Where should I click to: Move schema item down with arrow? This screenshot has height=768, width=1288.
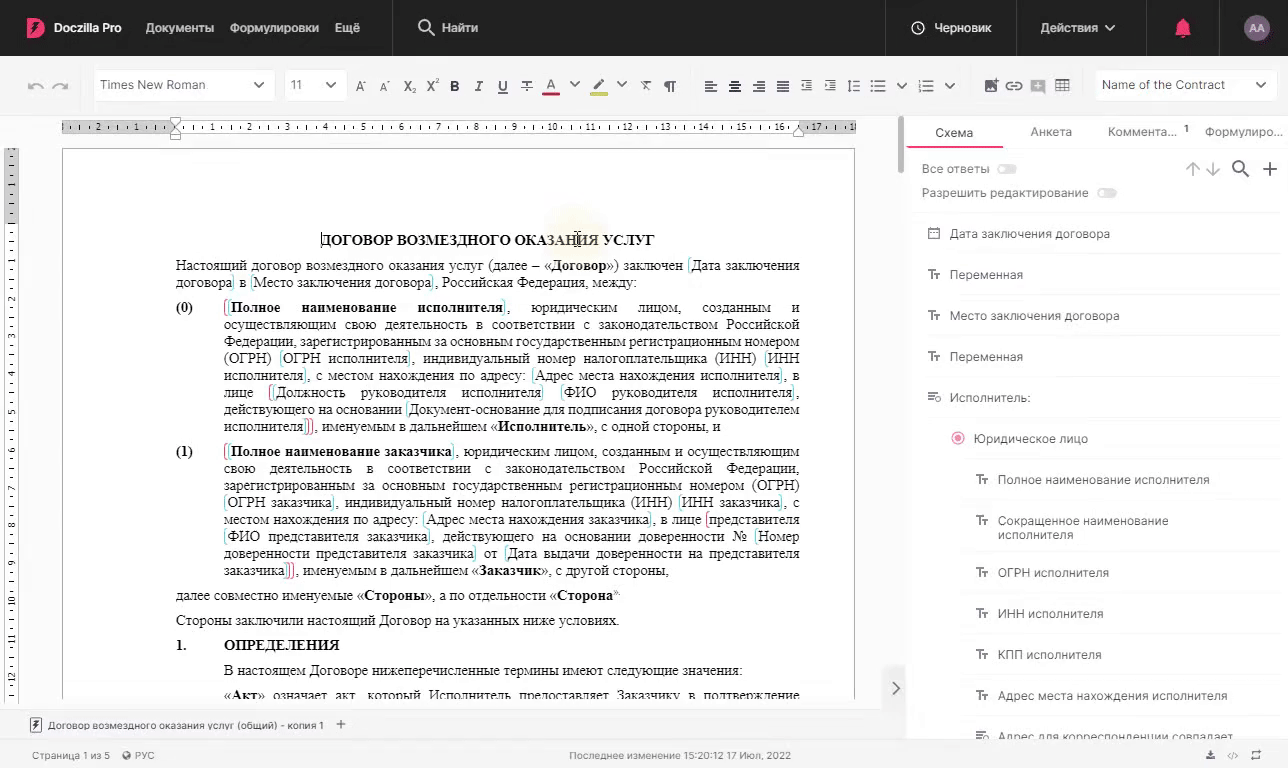pos(1213,170)
